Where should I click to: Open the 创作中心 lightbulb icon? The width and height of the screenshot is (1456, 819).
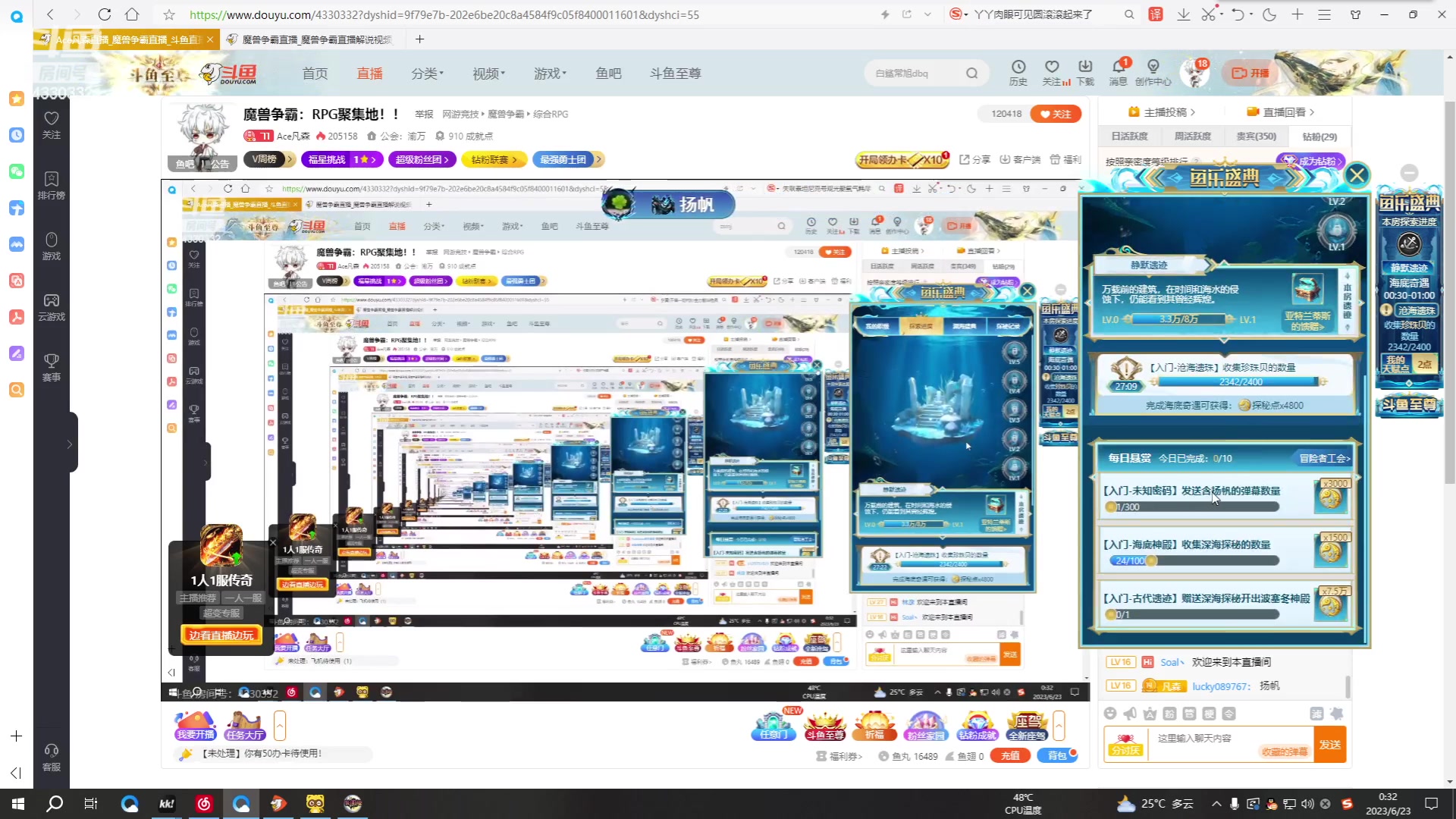[x=1153, y=72]
